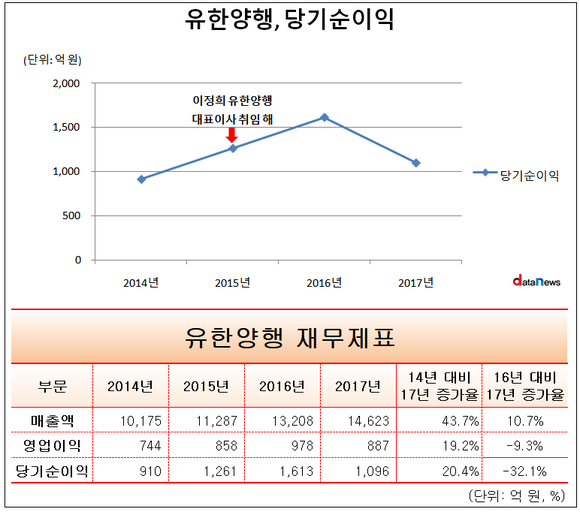Click the 매출액 row label
The height and width of the screenshot is (512, 580).
tap(52, 421)
